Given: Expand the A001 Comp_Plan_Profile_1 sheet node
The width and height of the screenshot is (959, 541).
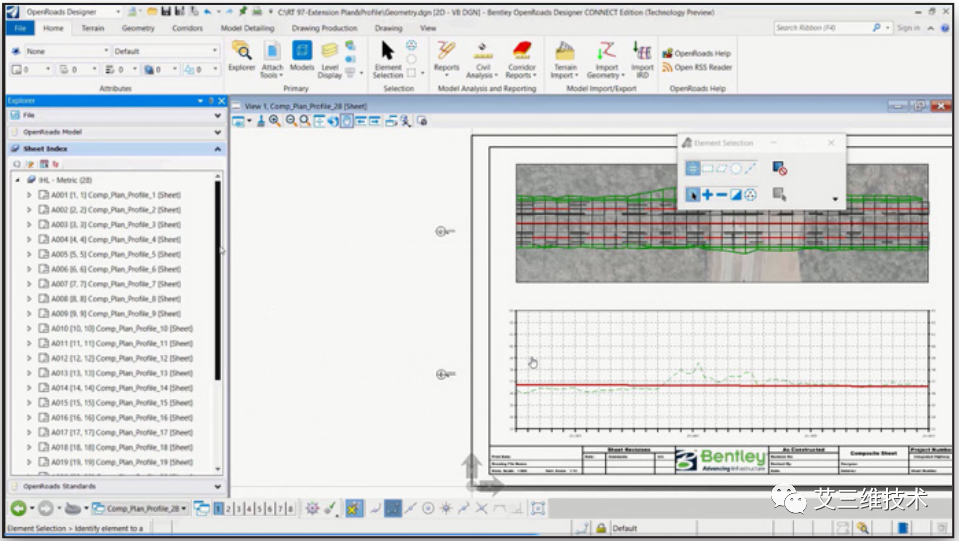Looking at the screenshot, I should (x=29, y=195).
